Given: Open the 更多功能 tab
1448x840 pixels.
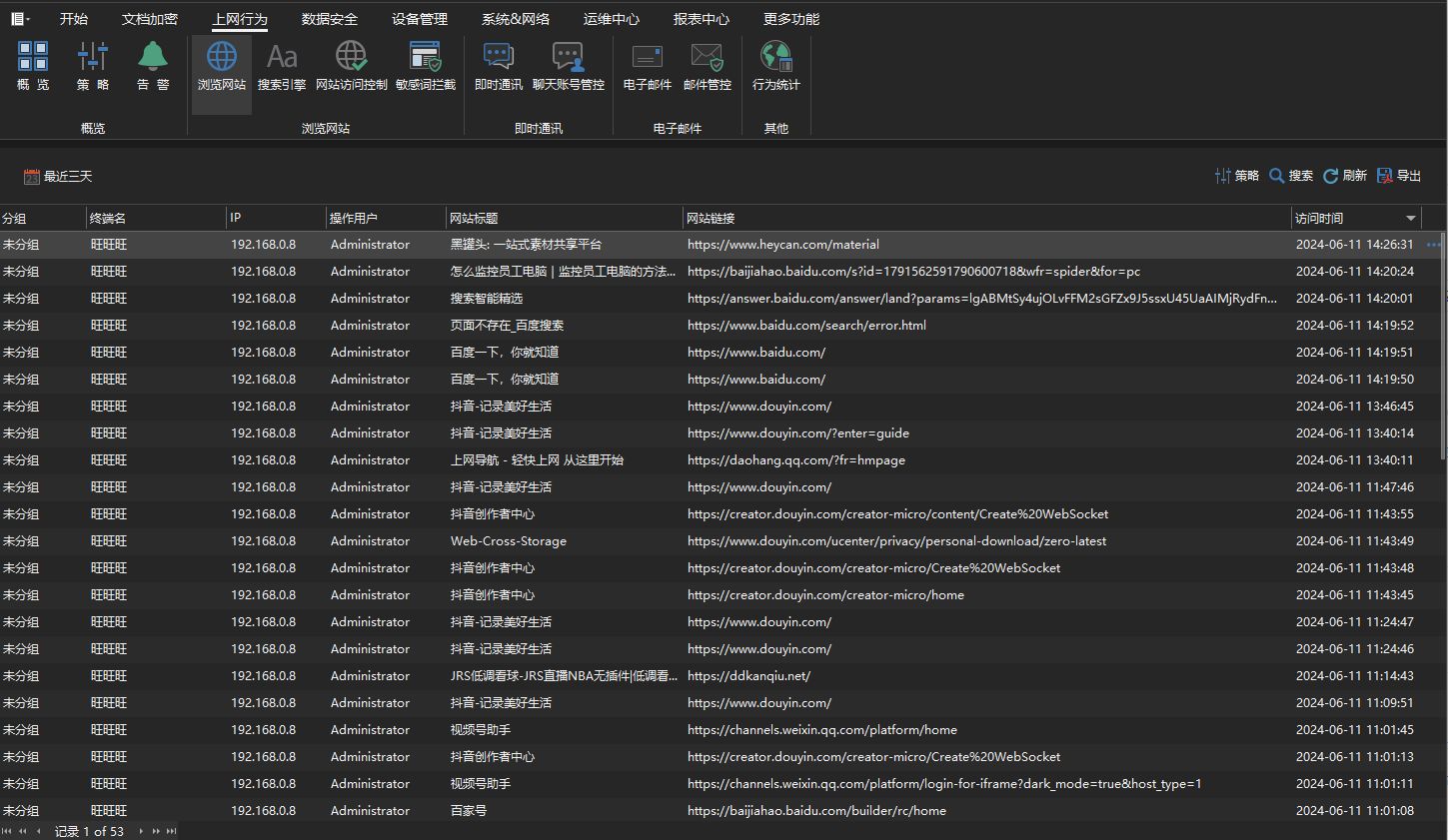Looking at the screenshot, I should click(x=791, y=19).
